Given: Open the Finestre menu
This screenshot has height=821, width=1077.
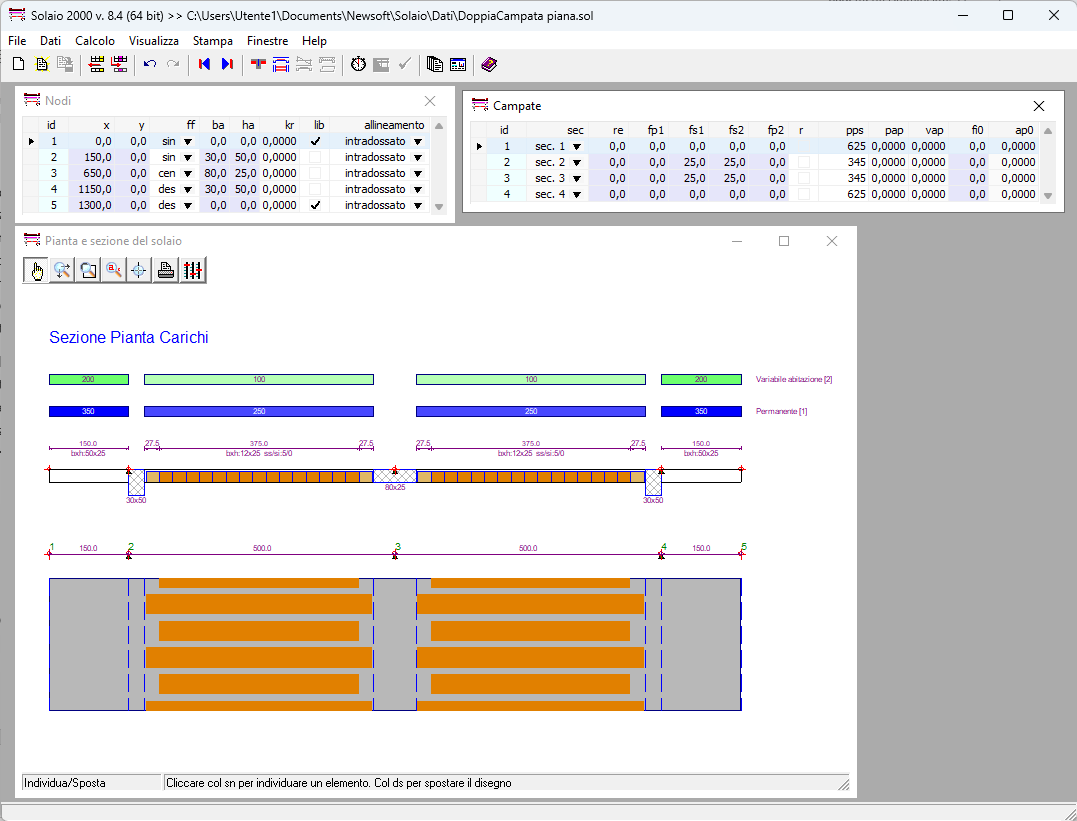Looking at the screenshot, I should click(x=267, y=41).
